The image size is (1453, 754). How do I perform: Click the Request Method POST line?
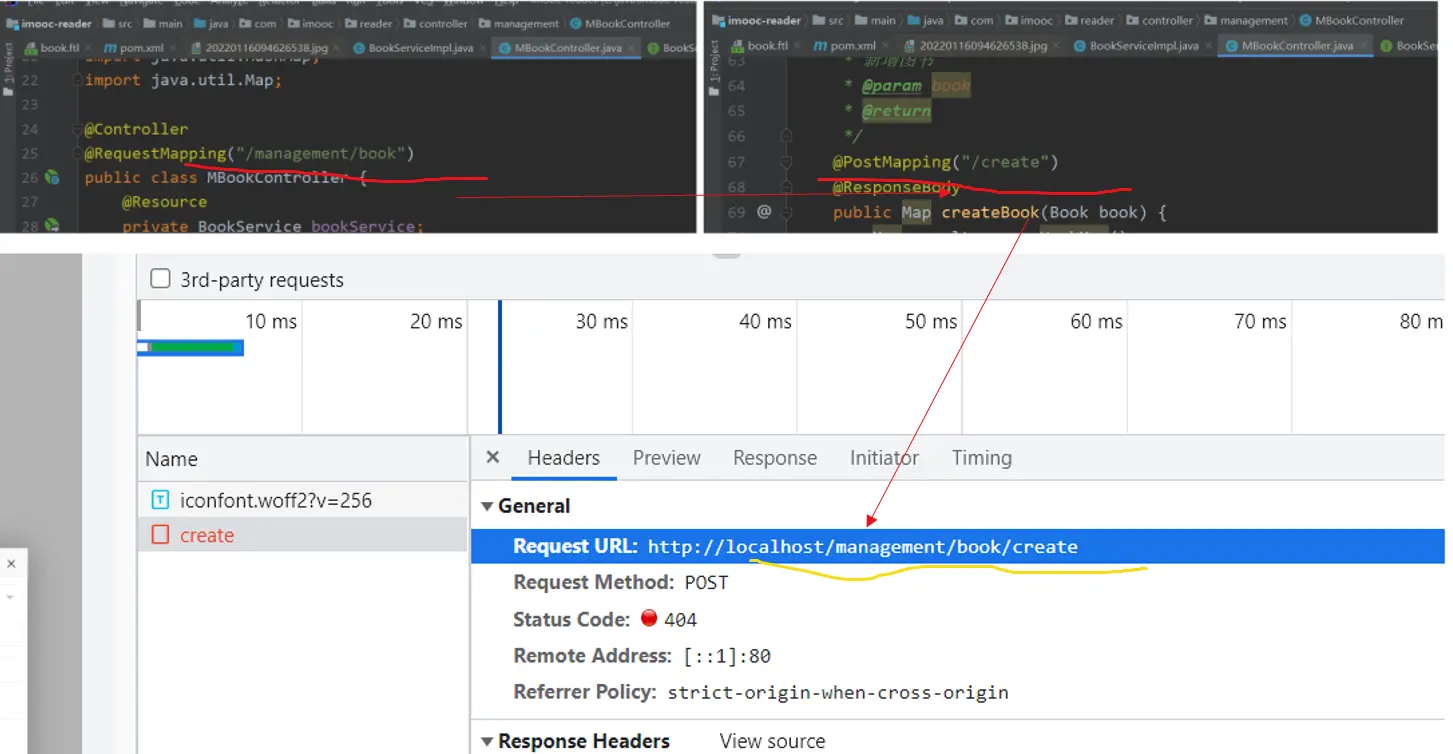[x=620, y=582]
